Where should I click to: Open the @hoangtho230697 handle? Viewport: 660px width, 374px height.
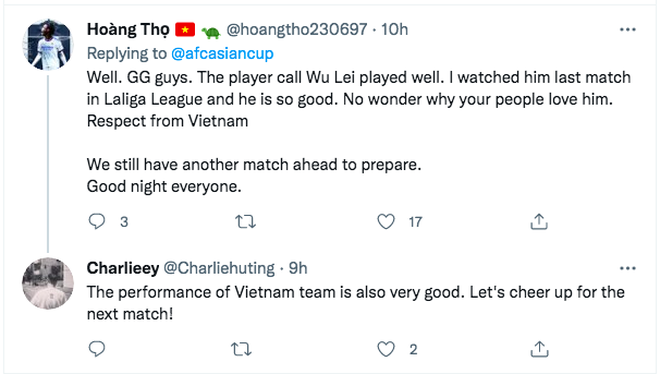(297, 29)
